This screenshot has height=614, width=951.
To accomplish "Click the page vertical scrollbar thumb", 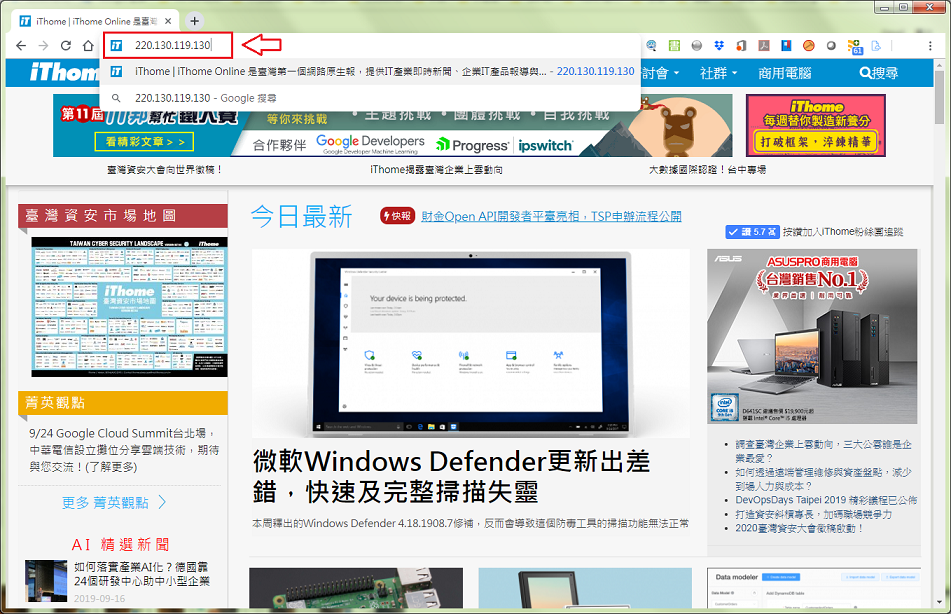I will point(940,97).
